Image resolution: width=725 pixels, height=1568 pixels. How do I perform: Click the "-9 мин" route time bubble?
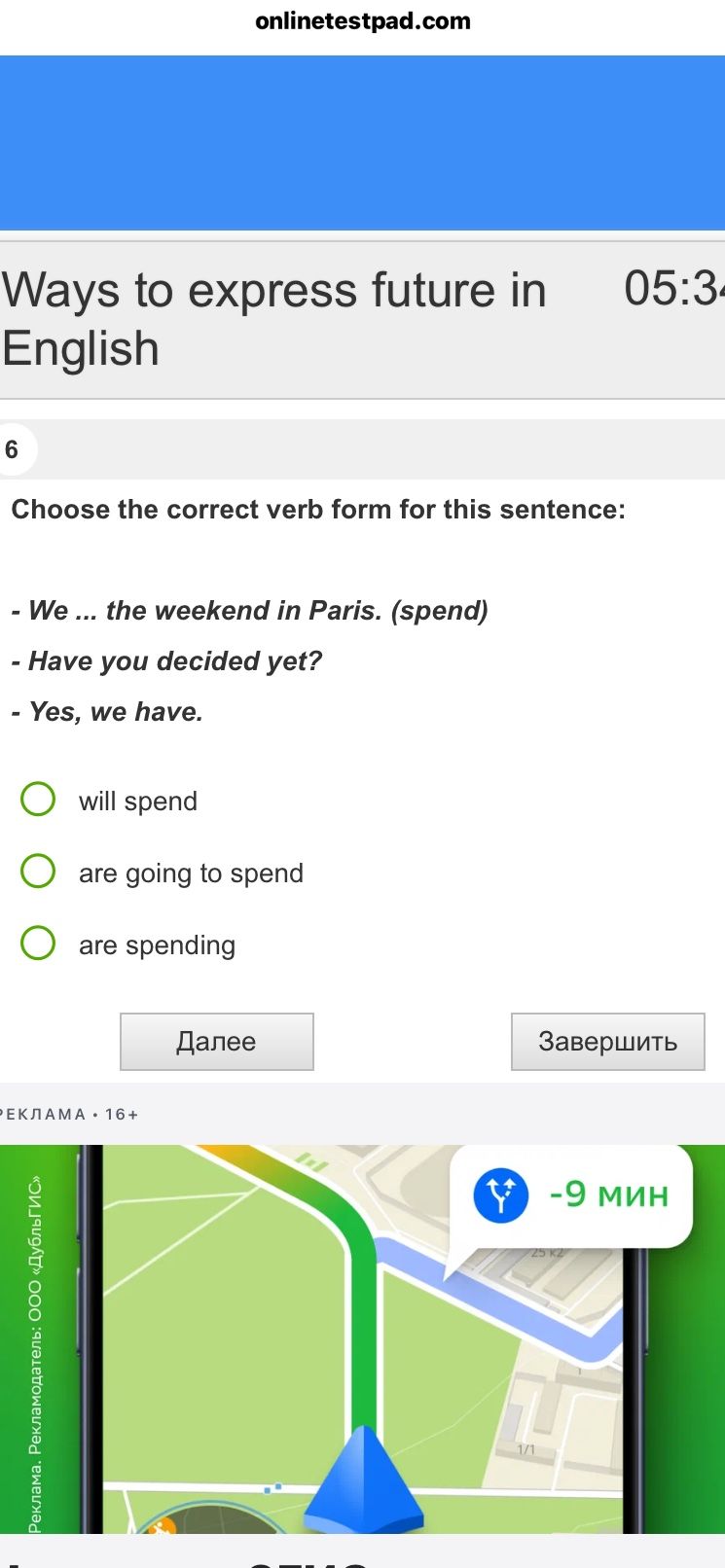[571, 1196]
